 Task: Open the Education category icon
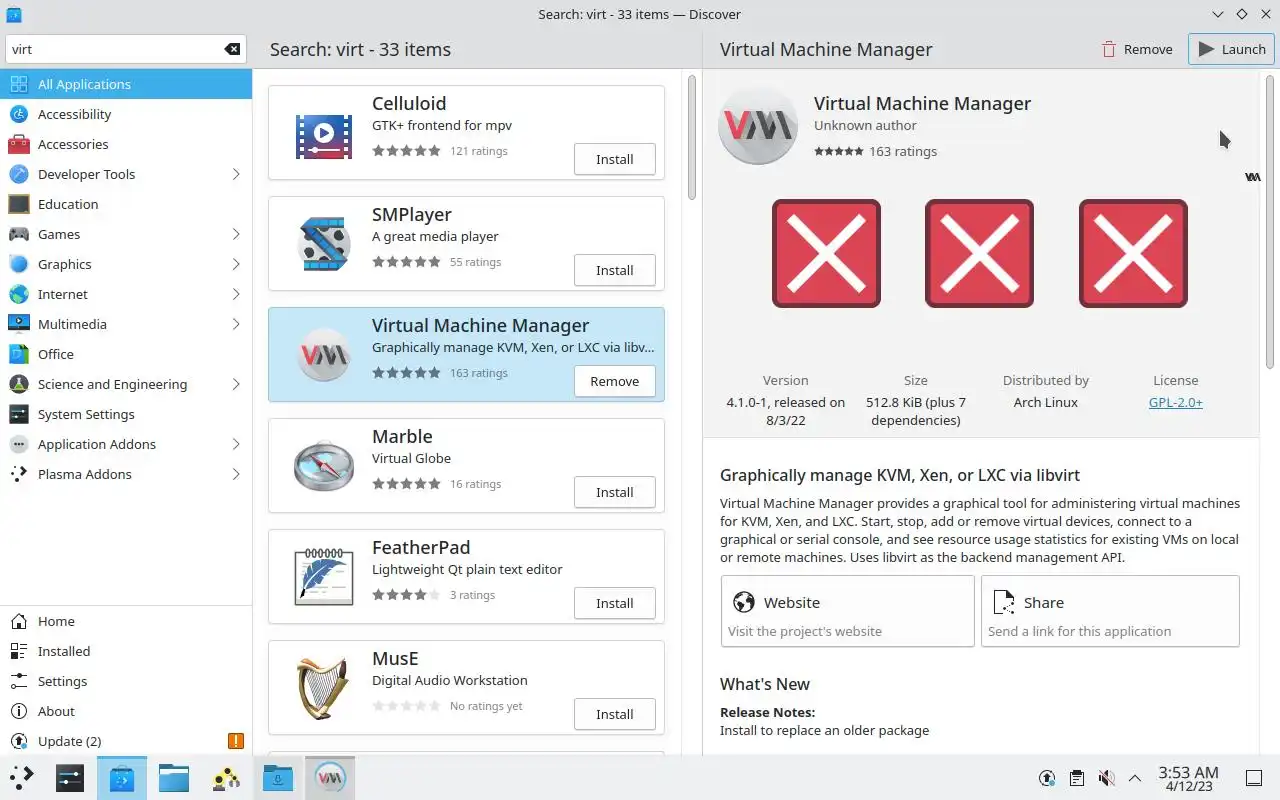[x=18, y=204]
